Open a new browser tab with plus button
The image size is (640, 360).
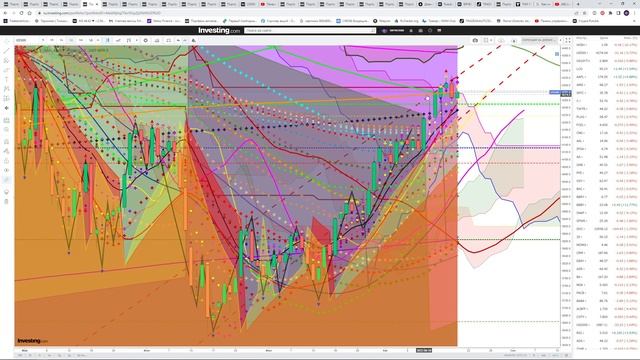click(x=578, y=4)
